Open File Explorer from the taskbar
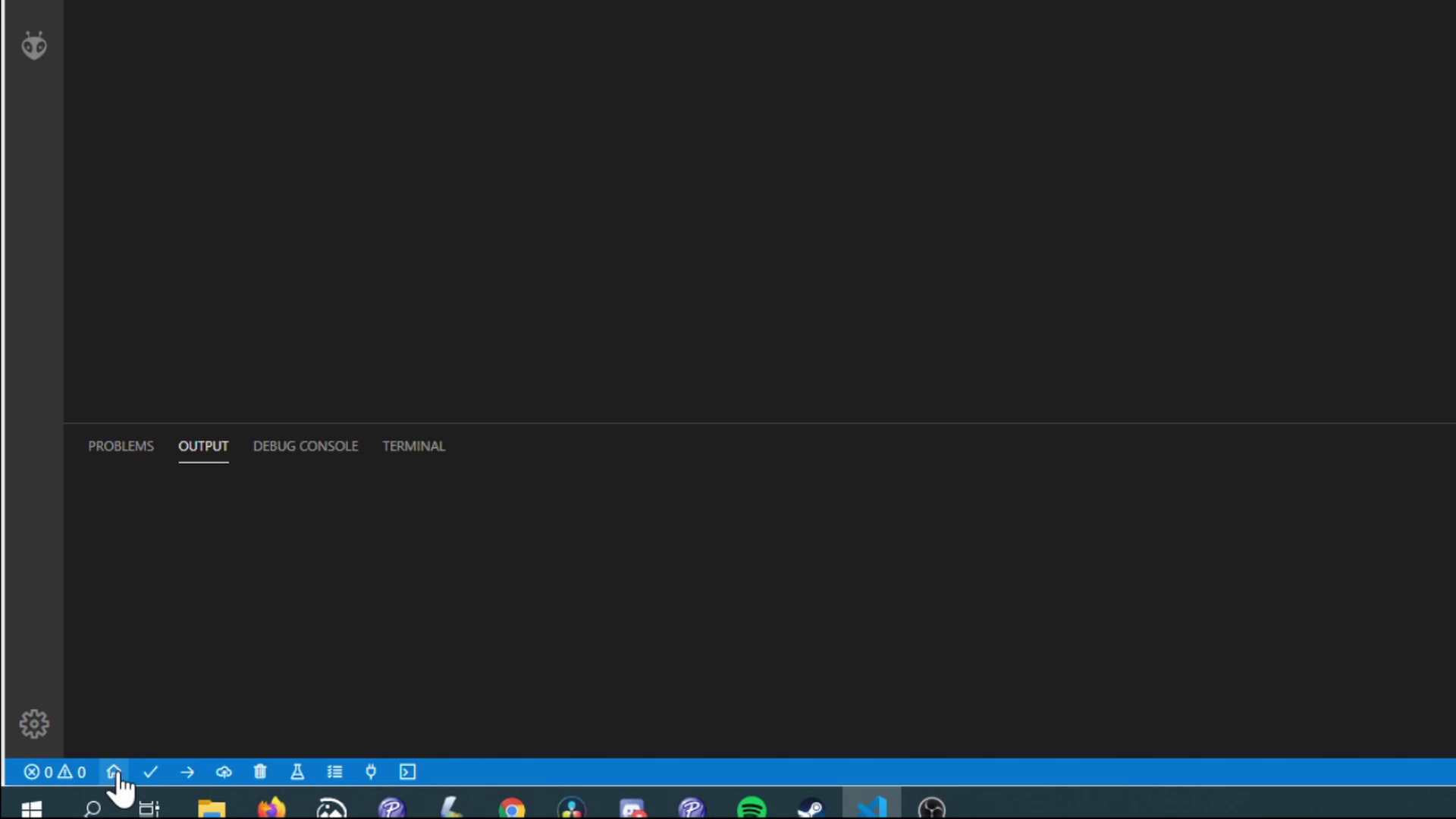The height and width of the screenshot is (819, 1456). pos(212,808)
